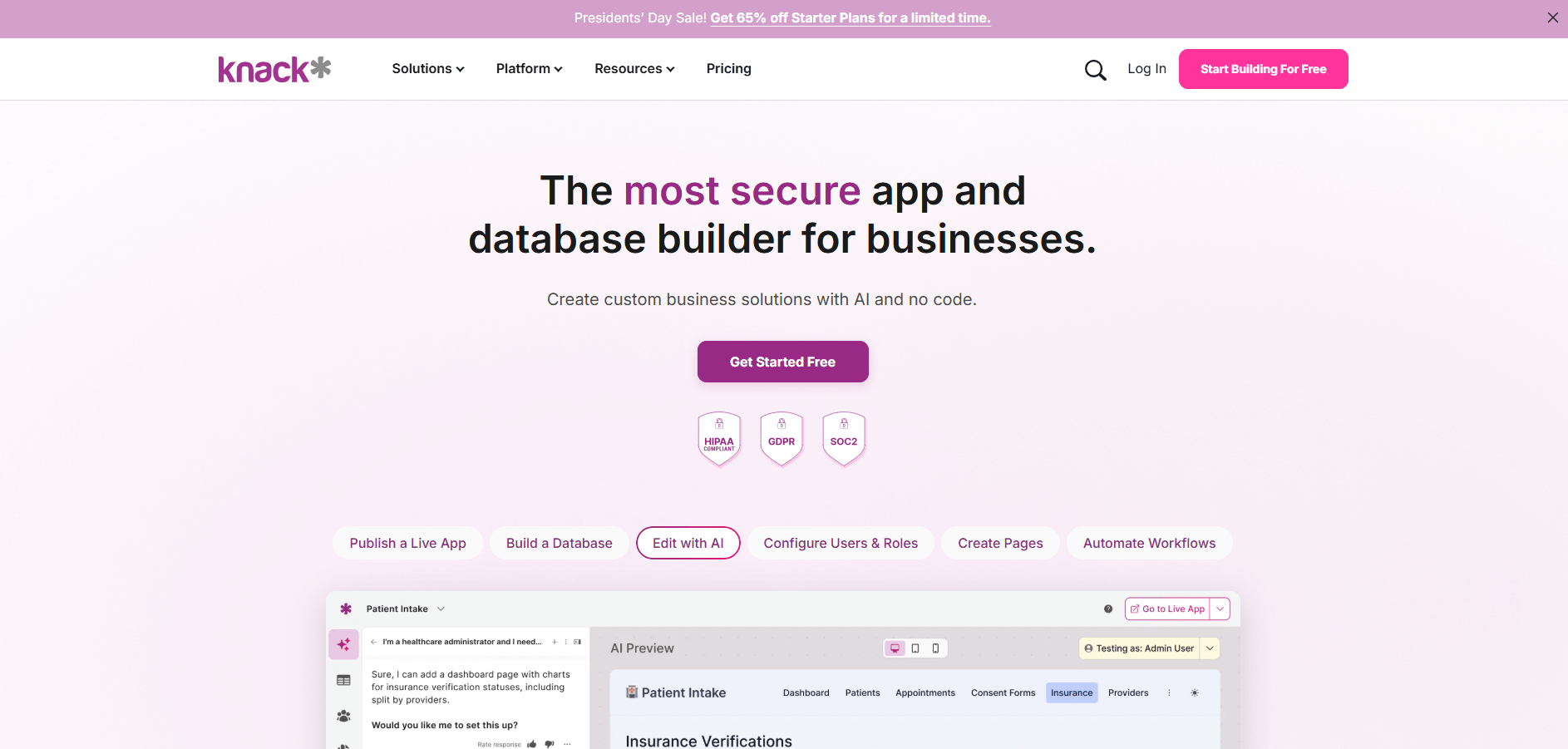Select the Configure Users & Roles tab
Viewport: 1568px width, 749px height.
coord(841,543)
